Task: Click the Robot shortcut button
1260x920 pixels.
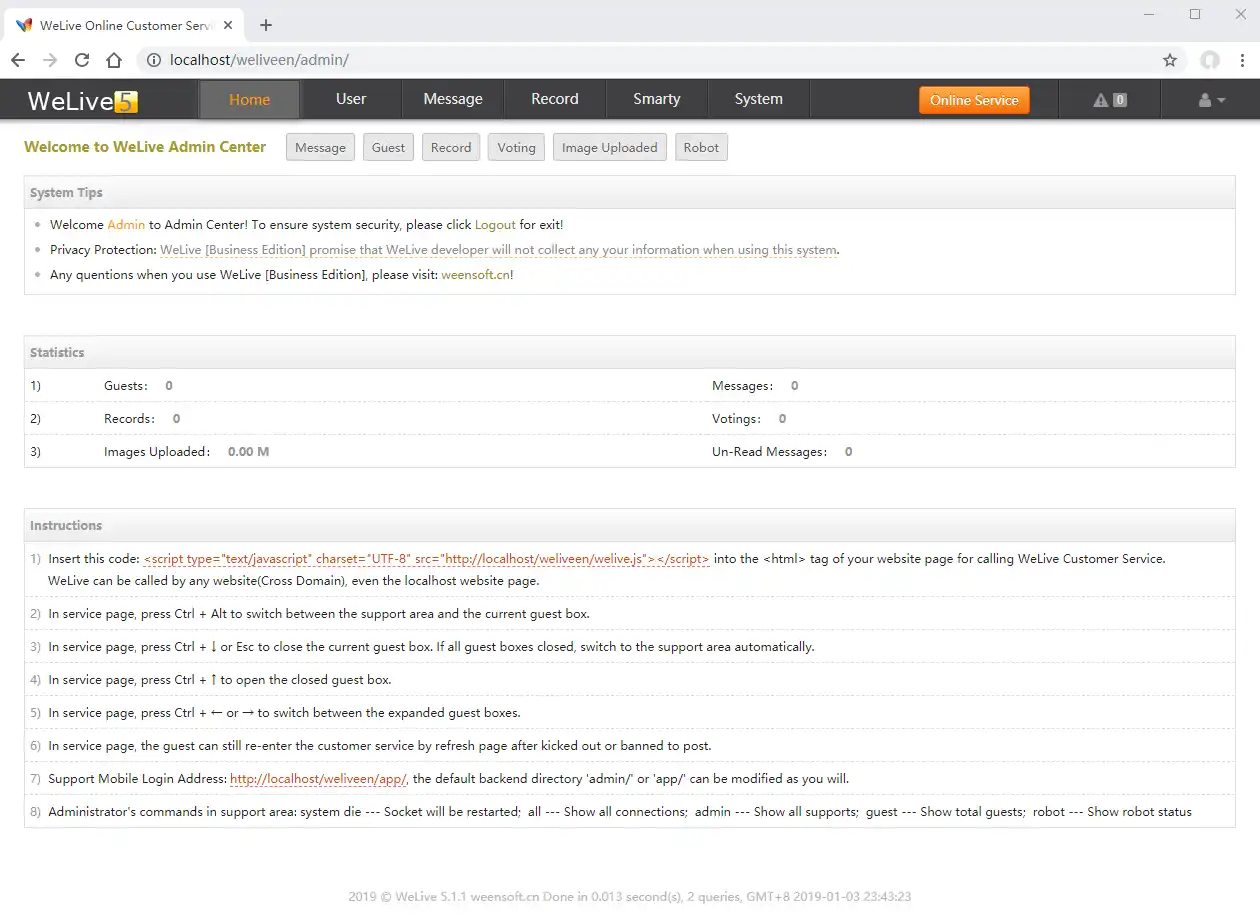Action: (x=701, y=147)
